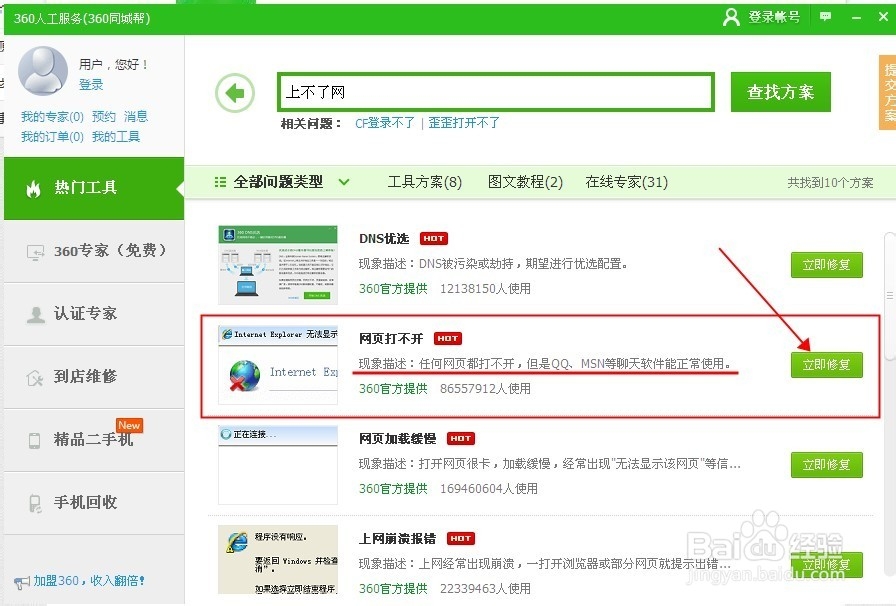The width and height of the screenshot is (896, 606).
Task: Click 立即修复 for DNS优选
Action: click(x=826, y=265)
